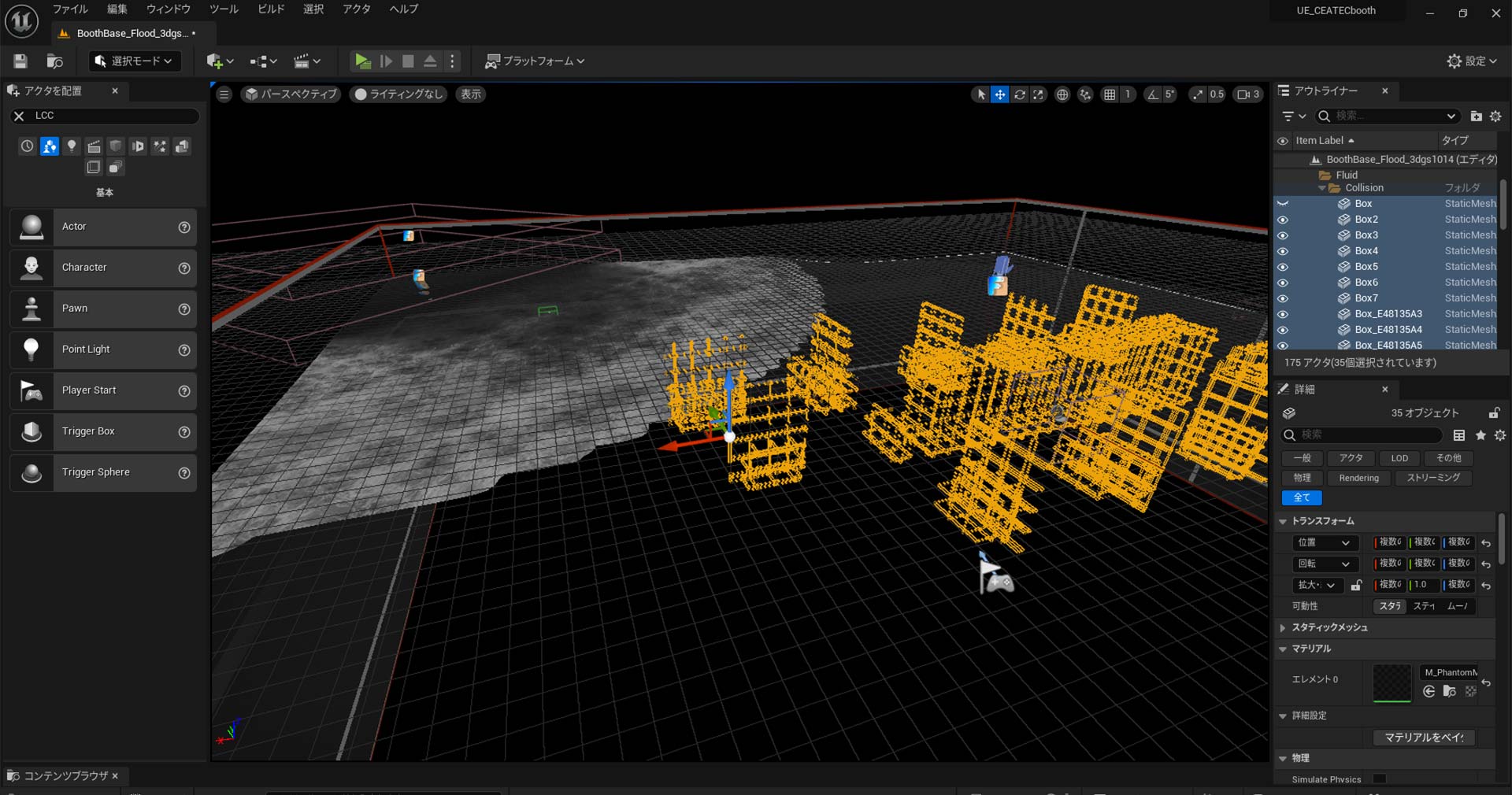The width and height of the screenshot is (1512, 795).
Task: Select the rotate transform gizmo tool
Action: (x=1020, y=94)
